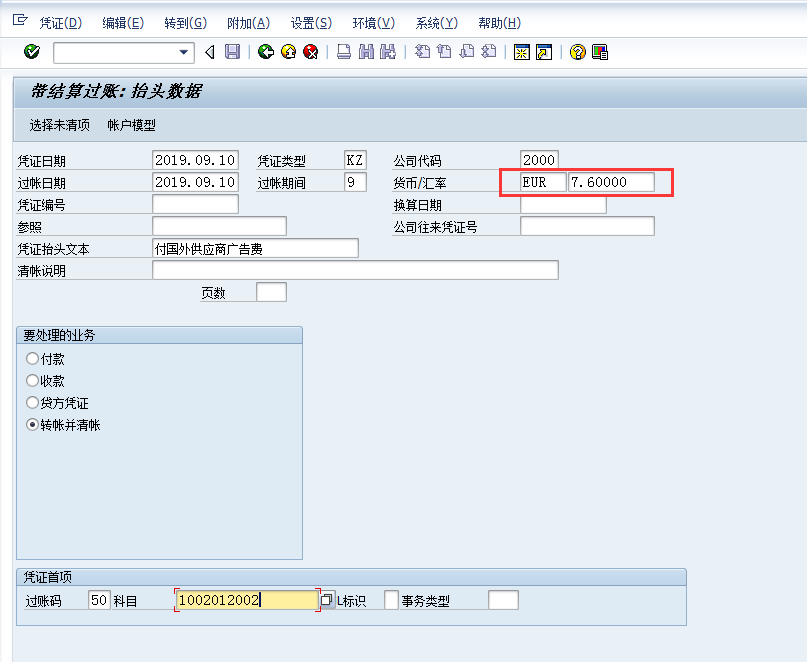The height and width of the screenshot is (662, 807).
Task: Click the triangle beside the command field
Action: pos(209,52)
